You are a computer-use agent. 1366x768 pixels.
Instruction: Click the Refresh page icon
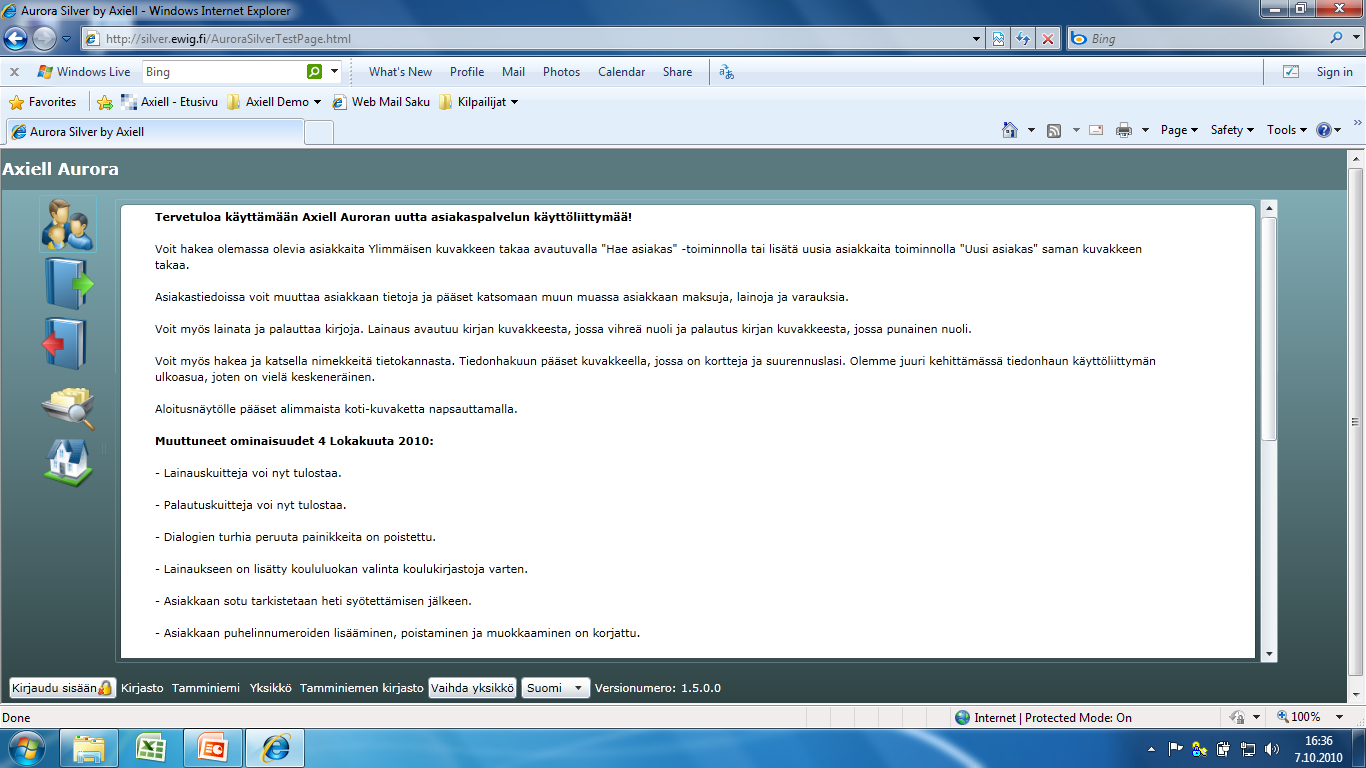point(1023,39)
